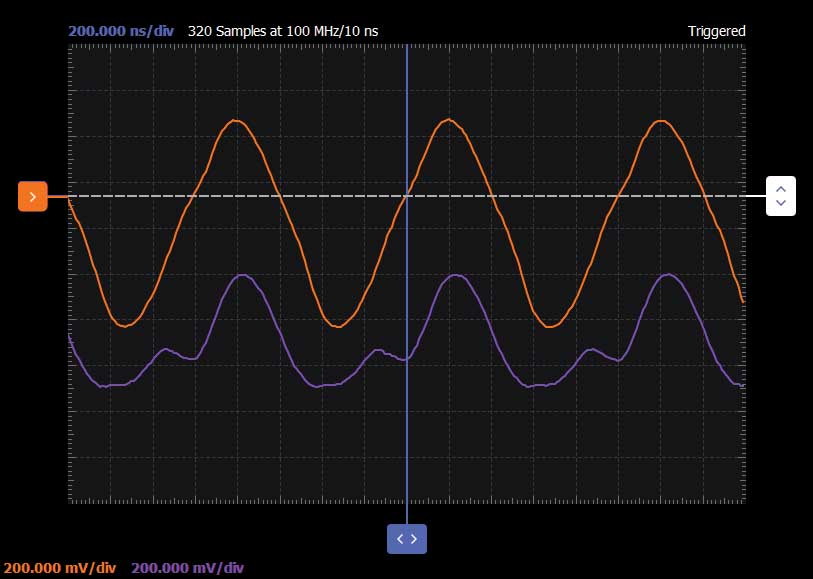
Task: Click the middle purple waveform peak
Action: (455, 275)
